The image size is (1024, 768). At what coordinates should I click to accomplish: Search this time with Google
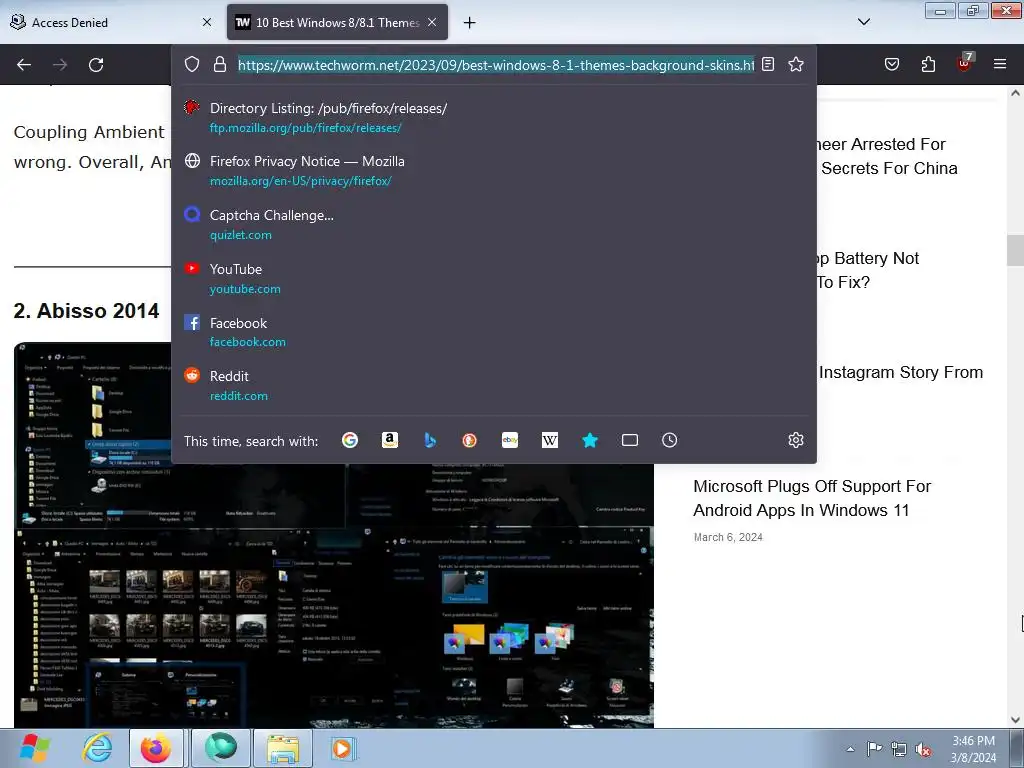(350, 440)
